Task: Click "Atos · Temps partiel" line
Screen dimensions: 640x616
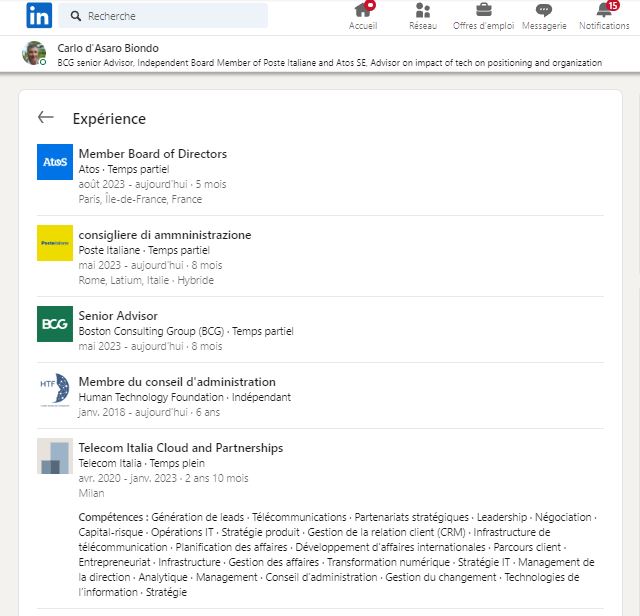Action: pyautogui.click(x=124, y=169)
